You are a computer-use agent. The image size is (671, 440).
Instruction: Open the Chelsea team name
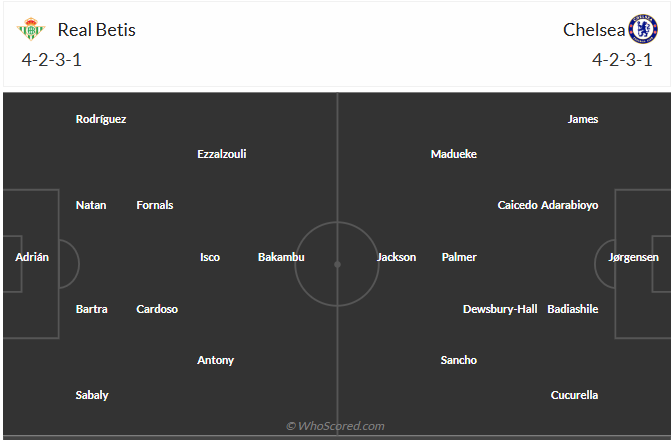pos(593,30)
